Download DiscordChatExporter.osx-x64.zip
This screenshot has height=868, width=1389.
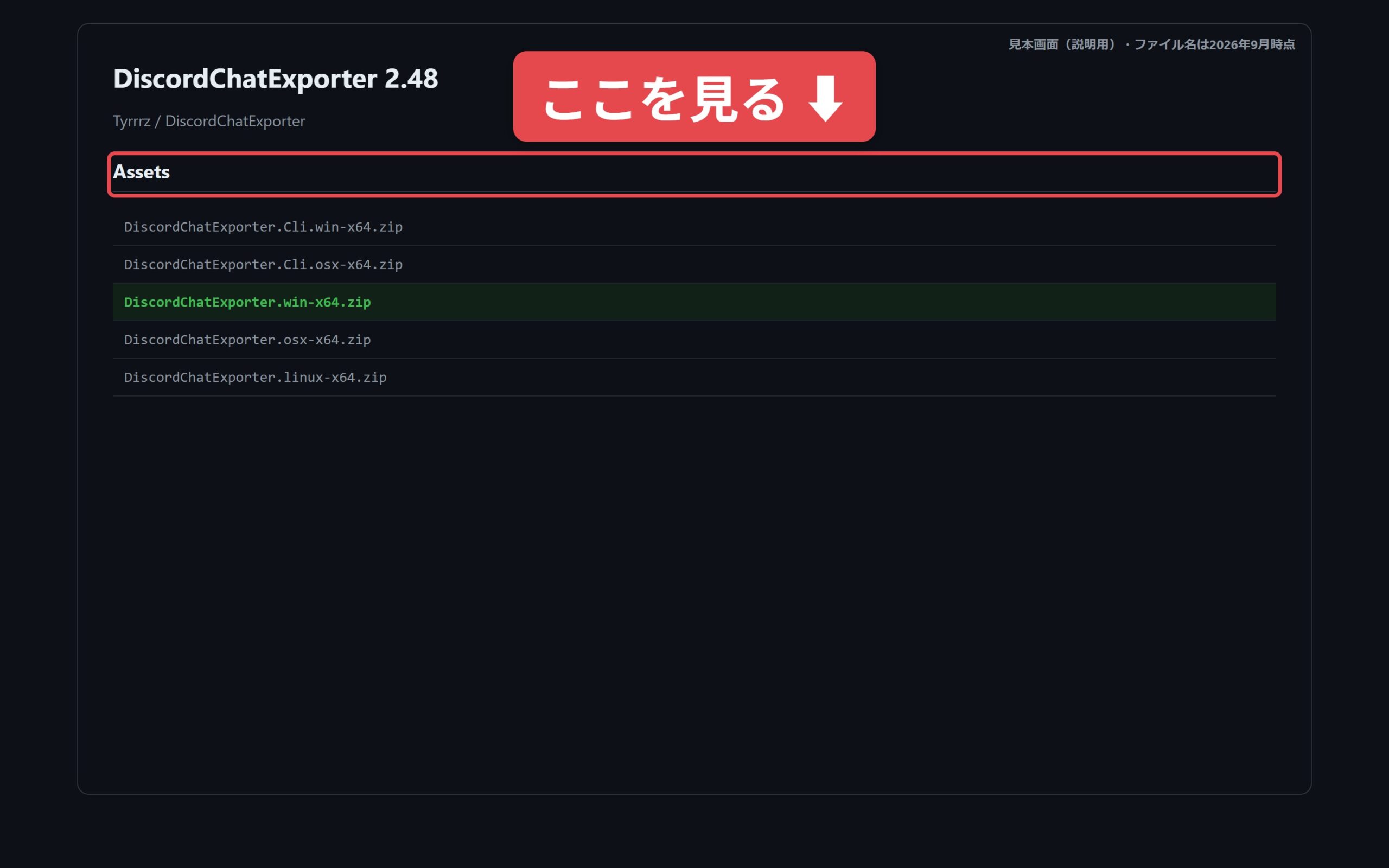pyautogui.click(x=247, y=340)
